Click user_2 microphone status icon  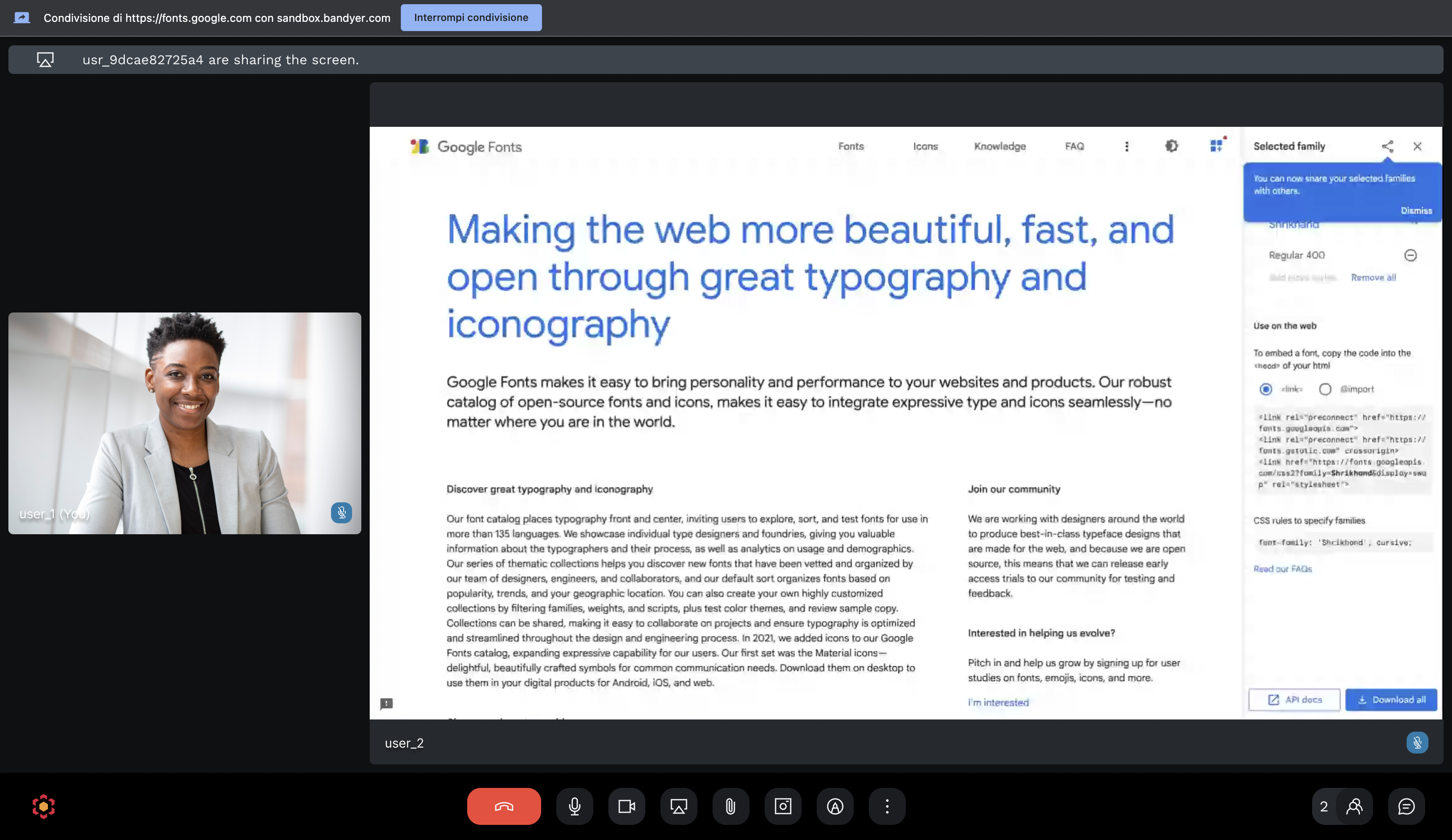1417,743
